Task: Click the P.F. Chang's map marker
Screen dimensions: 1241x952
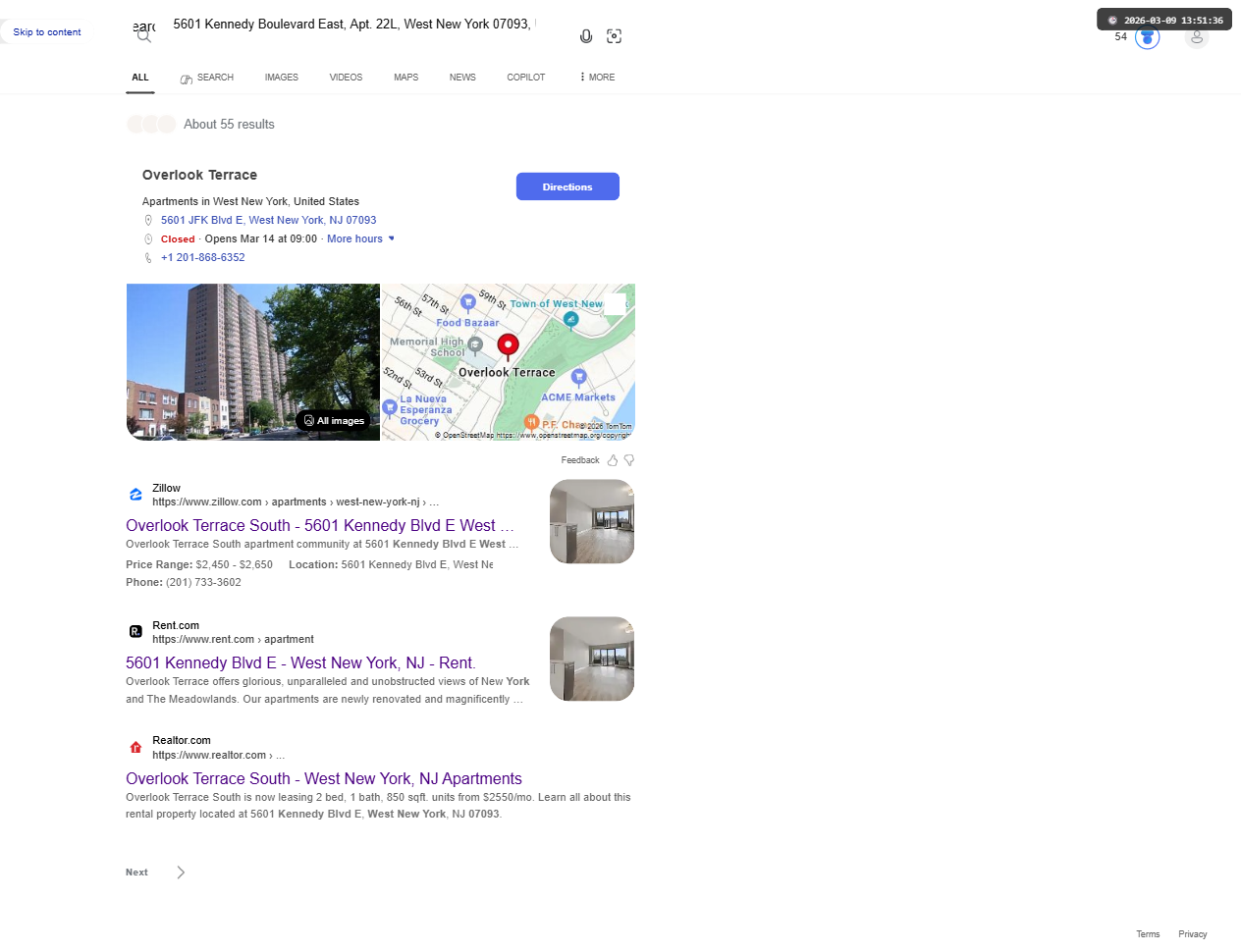Action: 531,422
